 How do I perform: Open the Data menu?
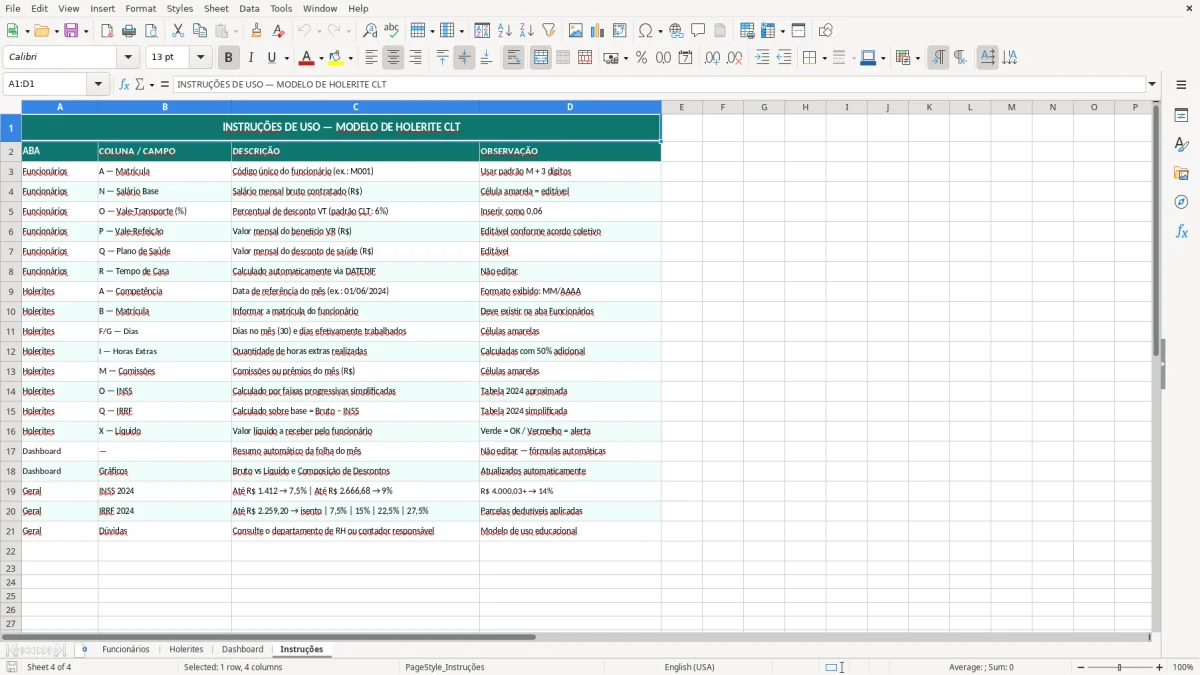point(249,8)
